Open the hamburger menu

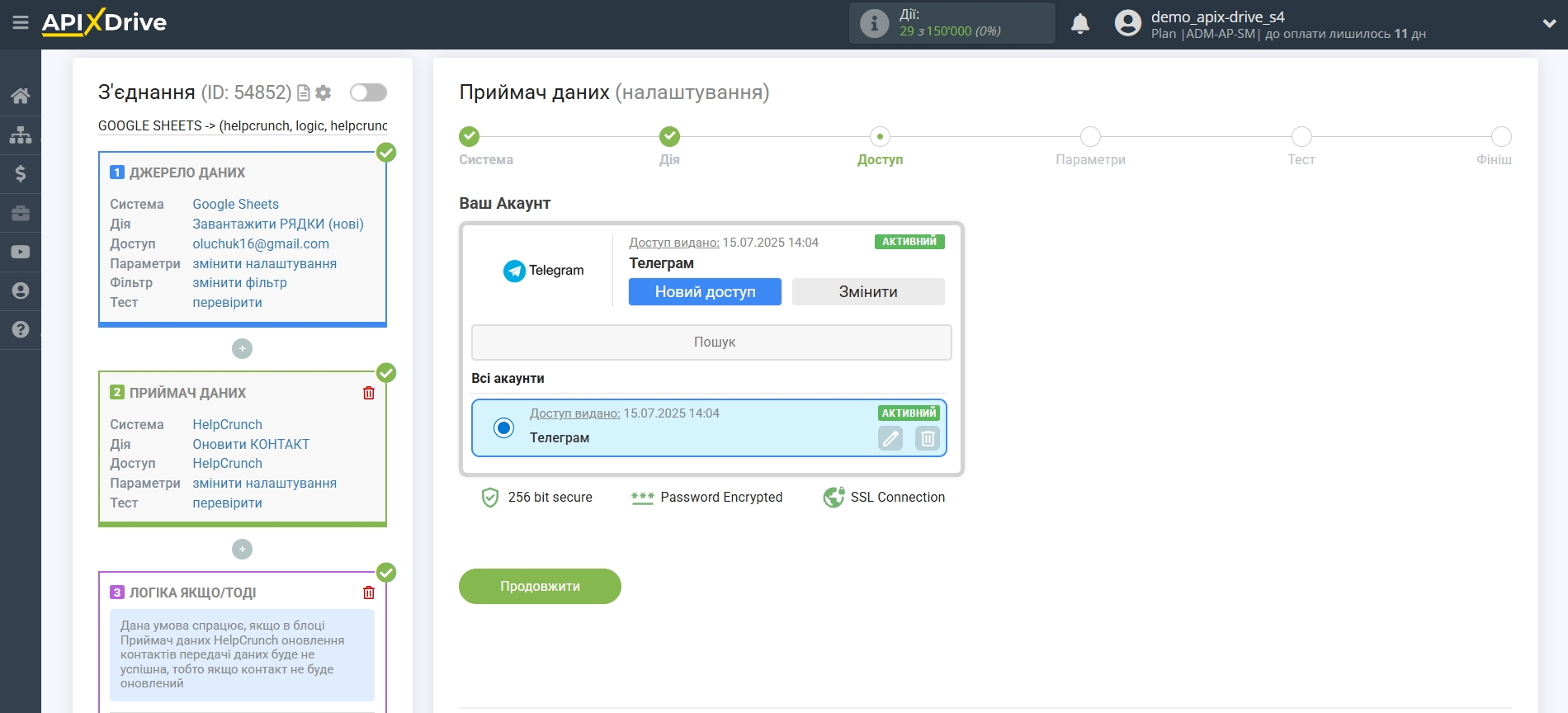[21, 22]
